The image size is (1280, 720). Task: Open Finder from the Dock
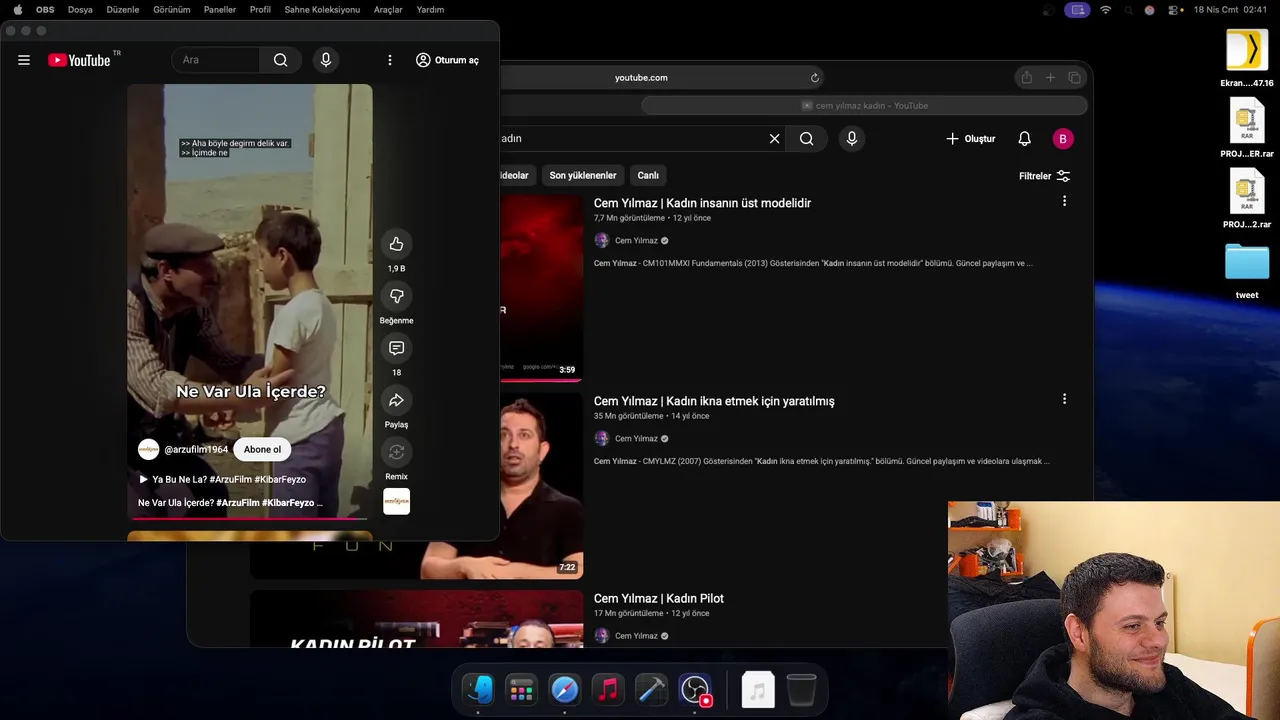(x=478, y=690)
